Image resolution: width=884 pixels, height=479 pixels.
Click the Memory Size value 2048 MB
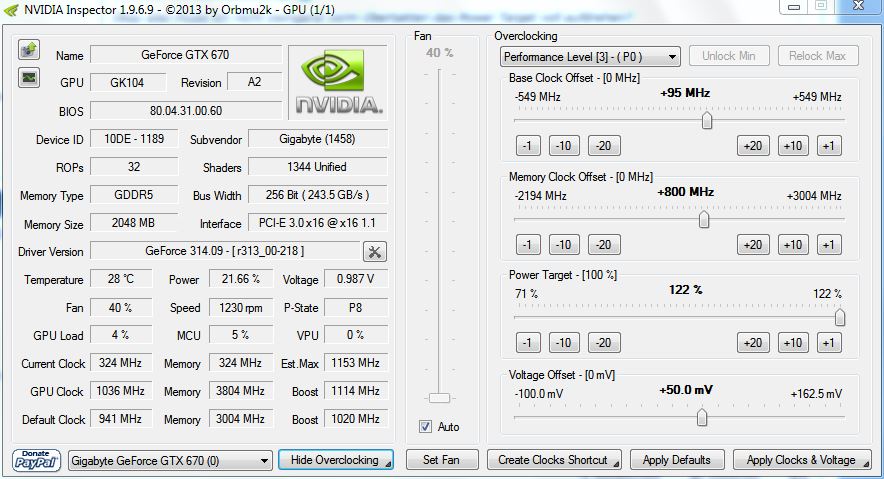point(134,223)
